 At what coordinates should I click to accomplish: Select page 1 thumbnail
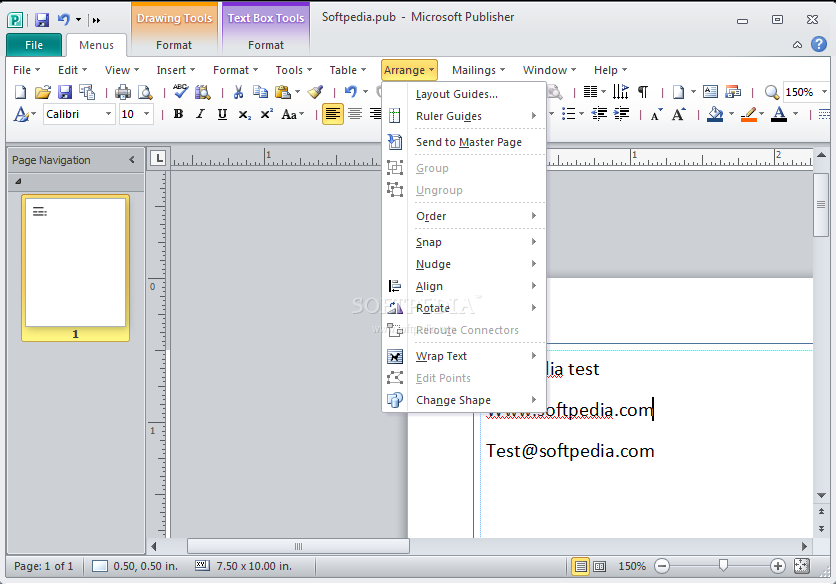(x=75, y=268)
